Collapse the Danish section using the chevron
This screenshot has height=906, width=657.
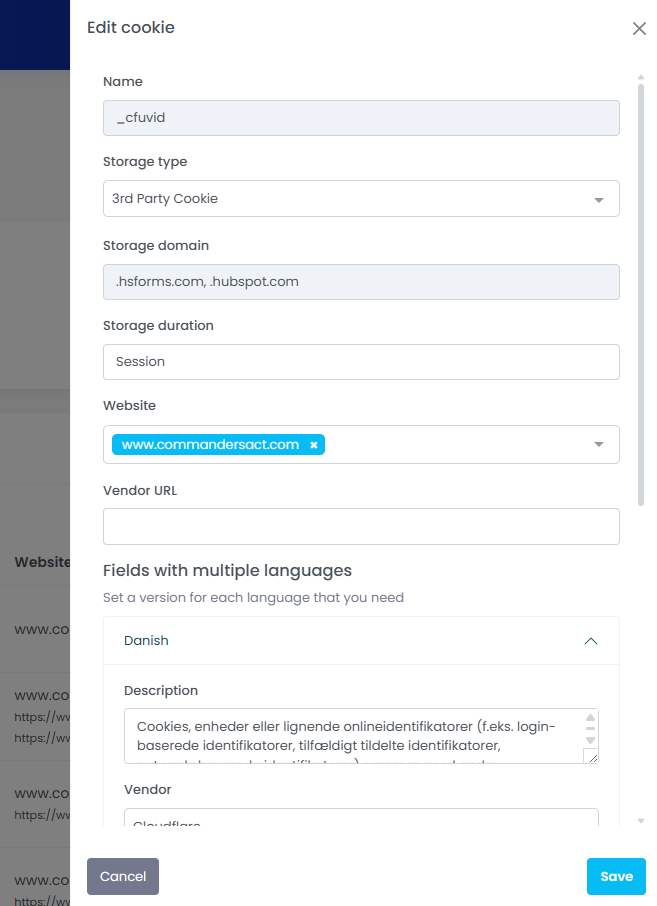coord(590,641)
